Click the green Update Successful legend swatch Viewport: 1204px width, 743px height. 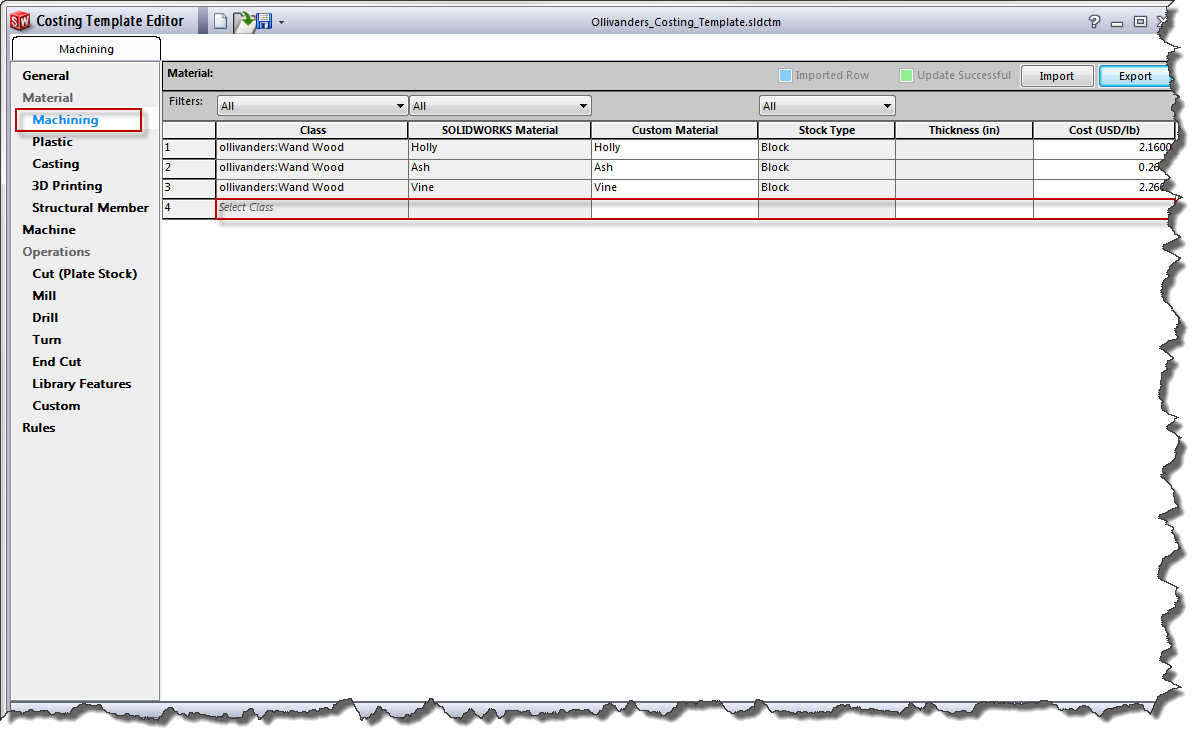(906, 75)
